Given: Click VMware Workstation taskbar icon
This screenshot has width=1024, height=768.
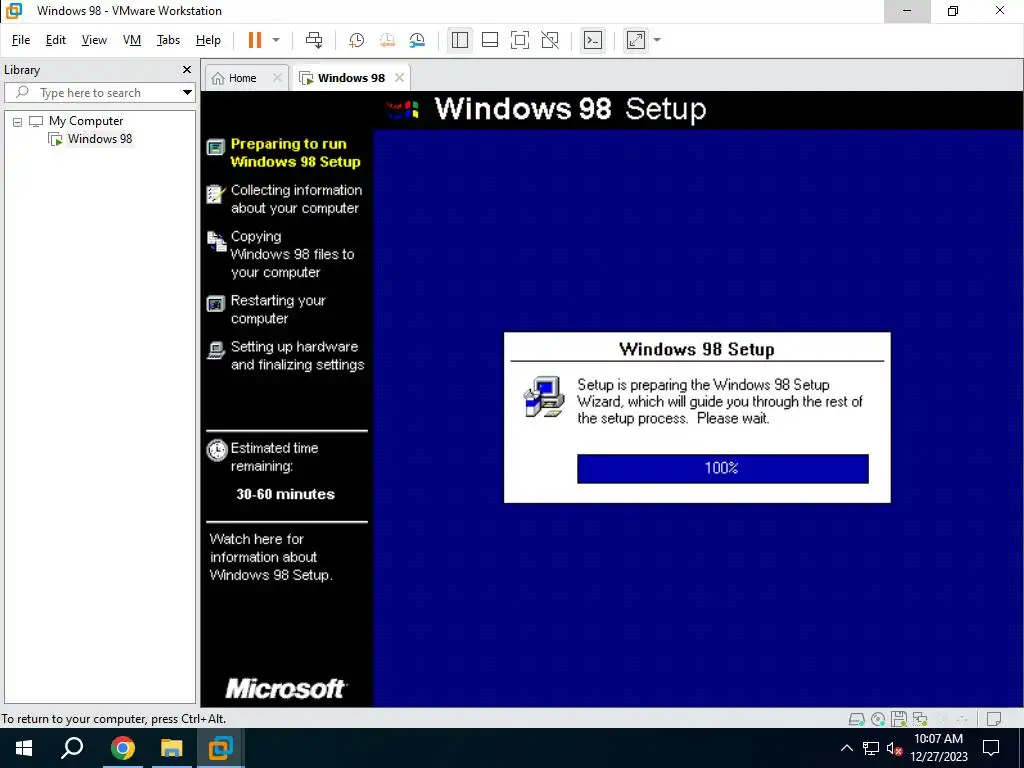Looking at the screenshot, I should click(221, 748).
